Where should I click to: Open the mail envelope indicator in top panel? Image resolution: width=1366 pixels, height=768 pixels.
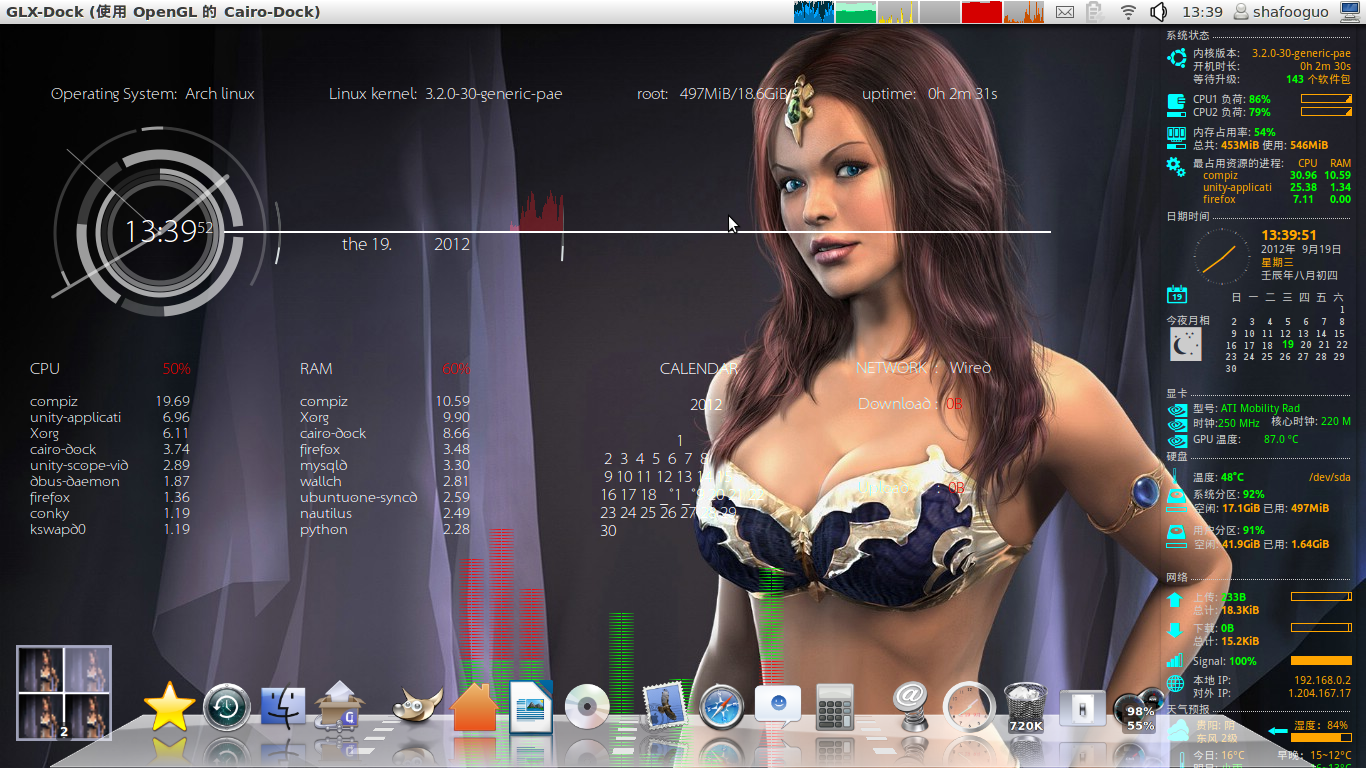1065,12
